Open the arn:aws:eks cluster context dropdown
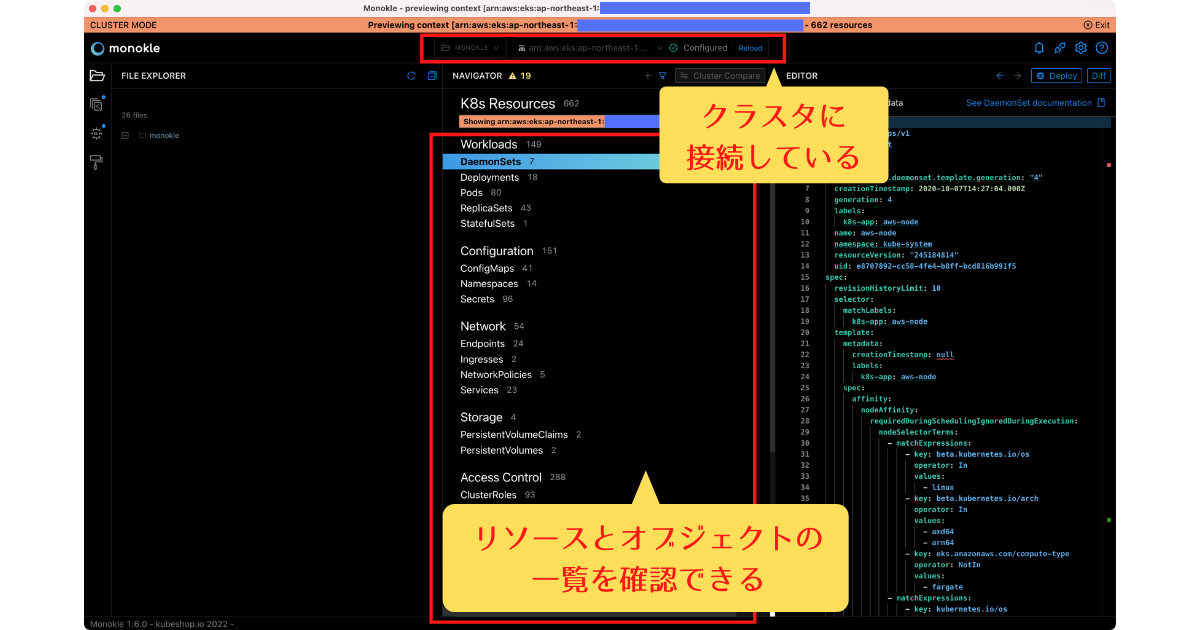 click(590, 48)
